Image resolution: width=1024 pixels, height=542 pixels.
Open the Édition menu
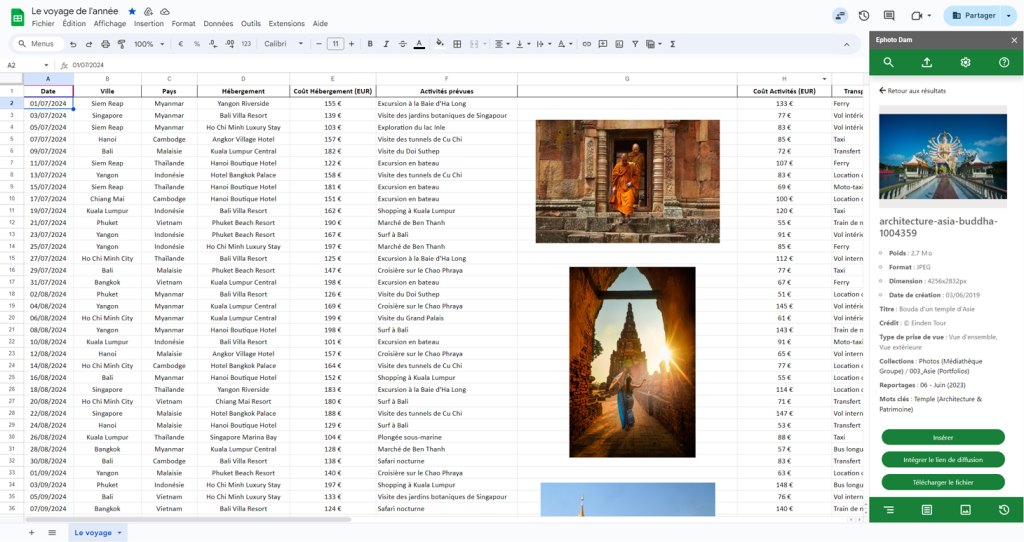(x=74, y=24)
